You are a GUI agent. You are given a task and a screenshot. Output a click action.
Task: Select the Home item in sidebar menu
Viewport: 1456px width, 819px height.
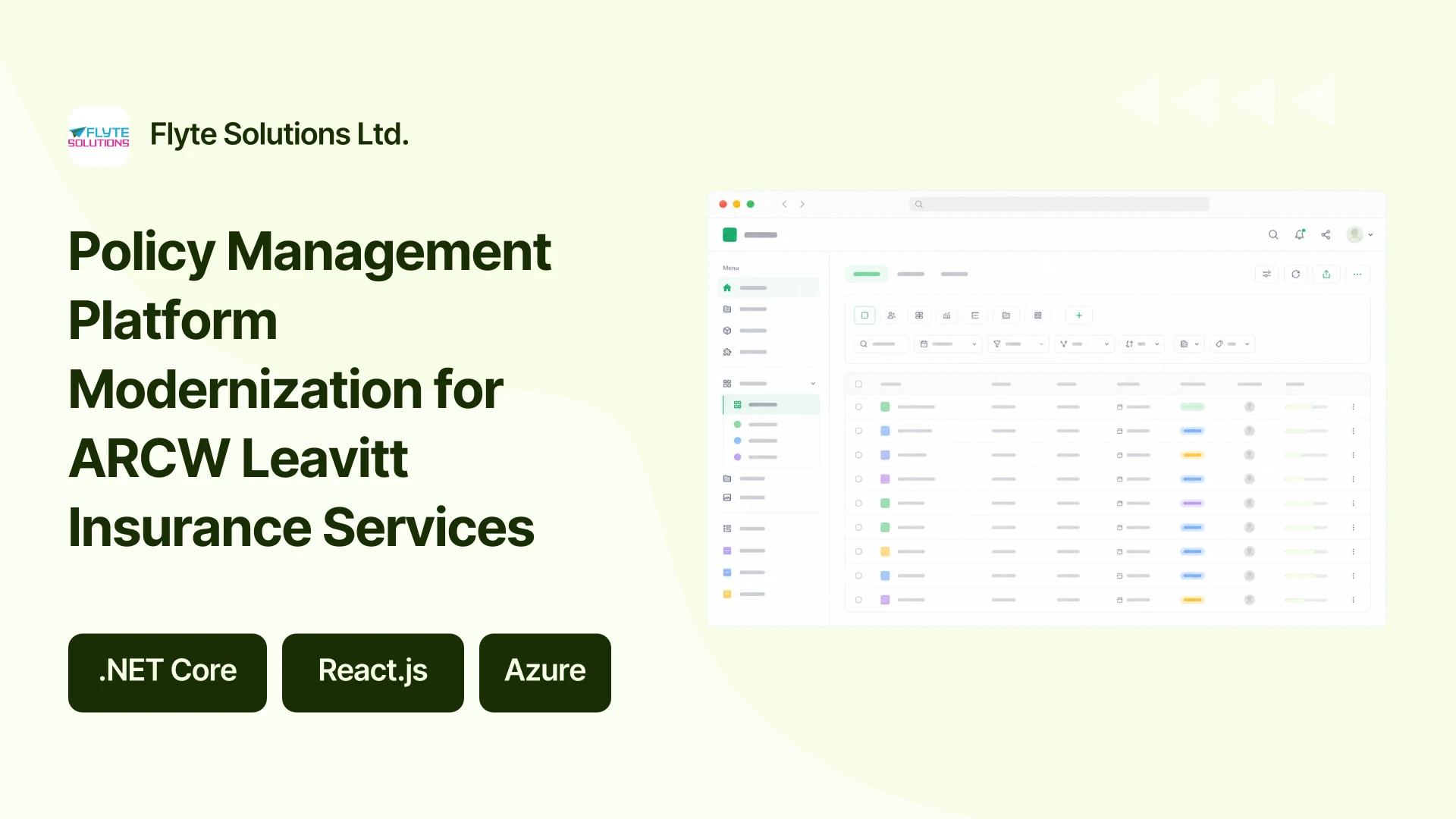[768, 288]
